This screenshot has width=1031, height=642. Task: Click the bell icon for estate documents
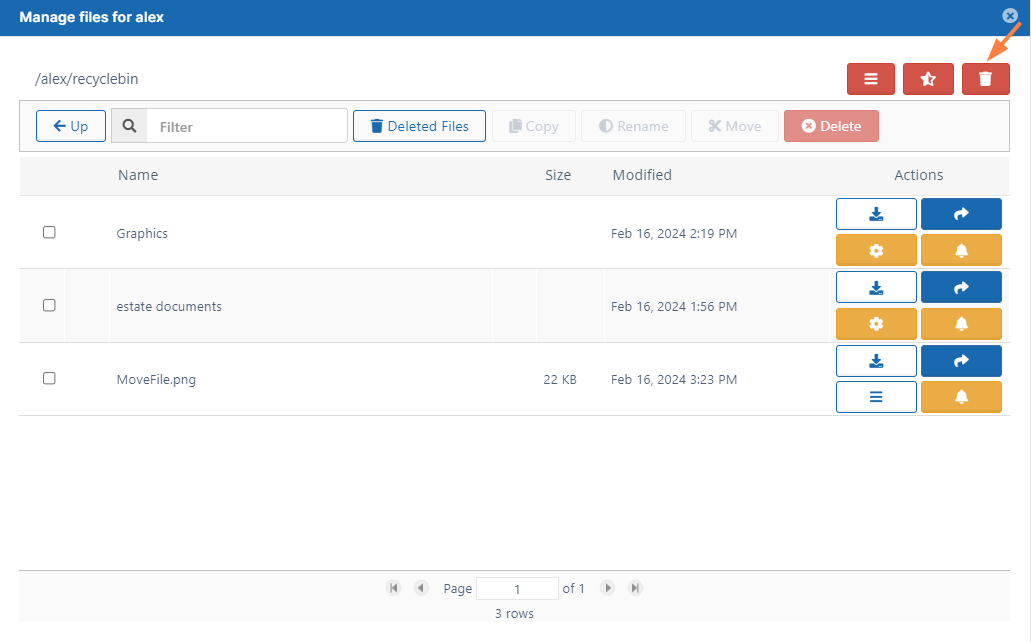[961, 324]
